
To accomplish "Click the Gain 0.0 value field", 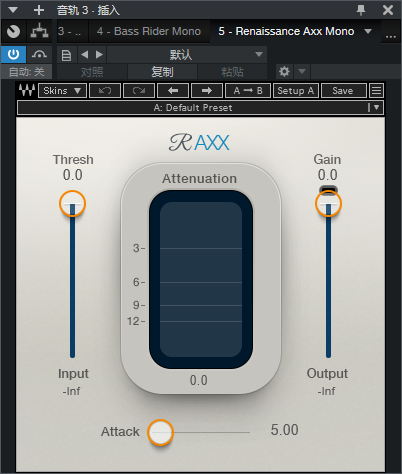I will [327, 175].
